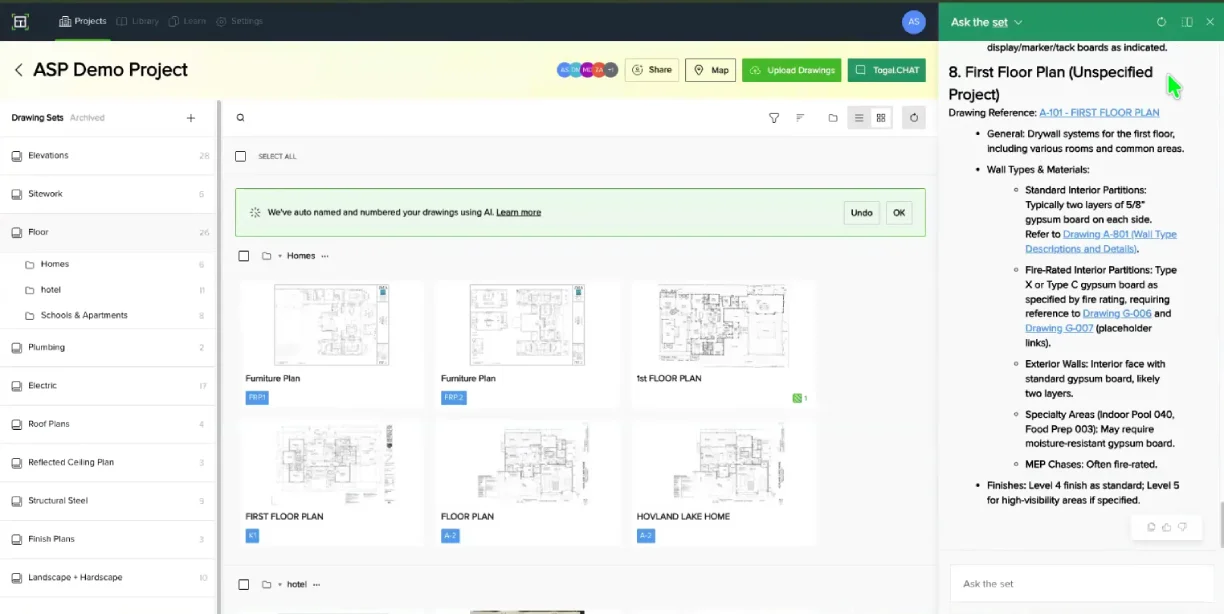Collapse the hotel folder group
Image resolution: width=1224 pixels, height=614 pixels.
[280, 584]
